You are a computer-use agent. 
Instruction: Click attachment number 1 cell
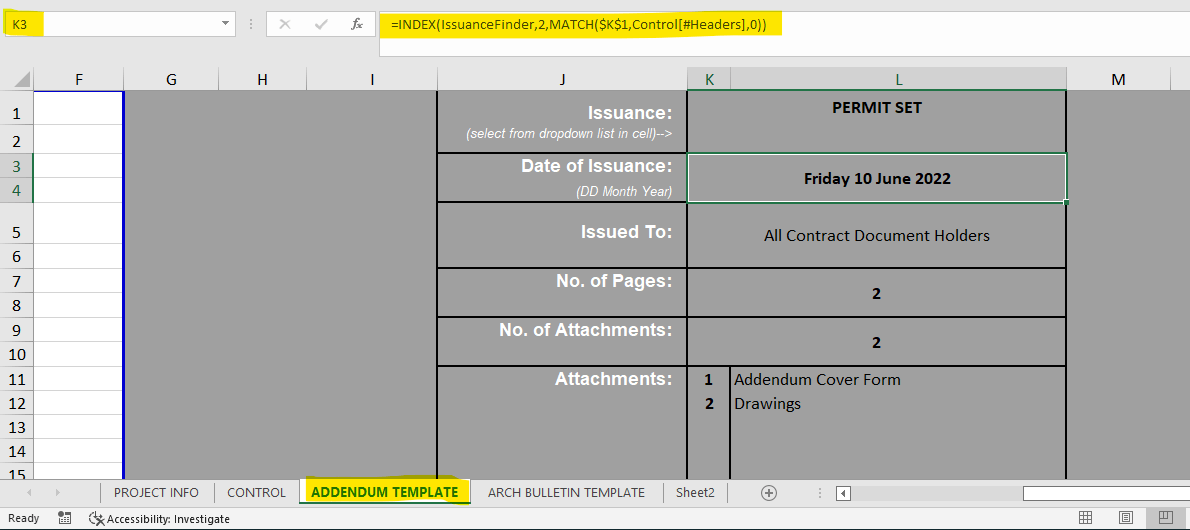pyautogui.click(x=709, y=379)
